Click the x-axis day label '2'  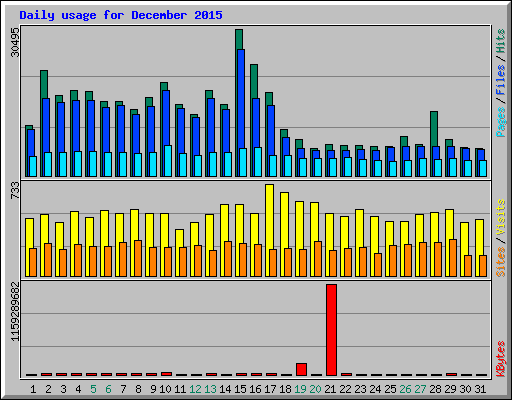tap(48, 389)
